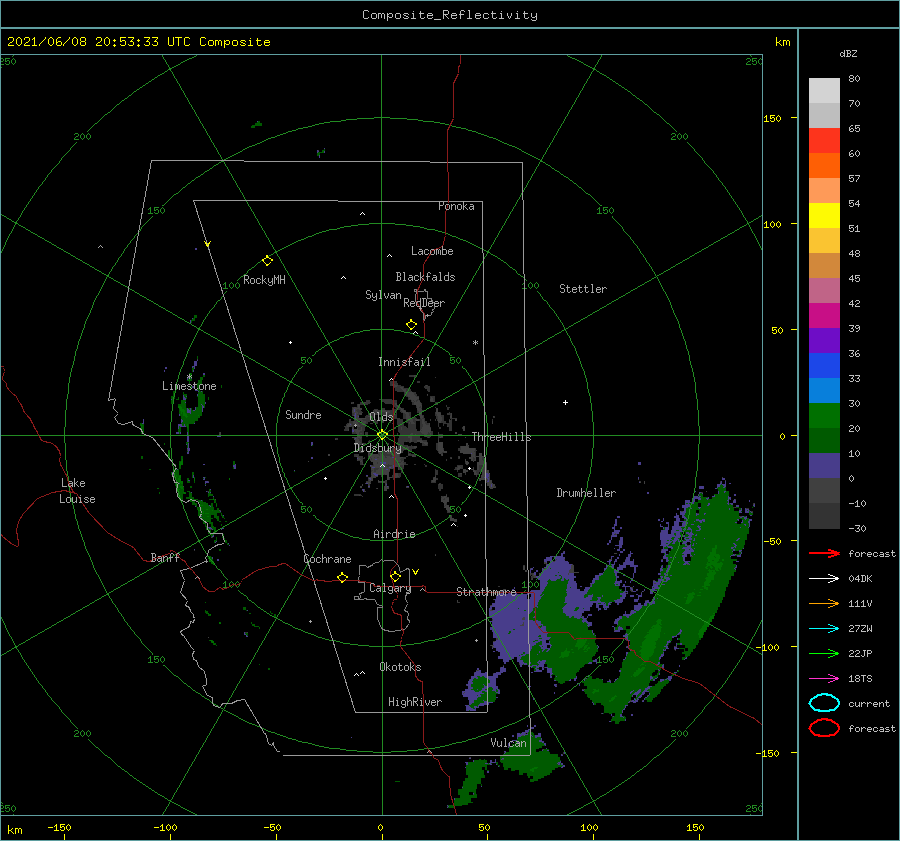Click the white plus marker north of Drumheller

(565, 402)
